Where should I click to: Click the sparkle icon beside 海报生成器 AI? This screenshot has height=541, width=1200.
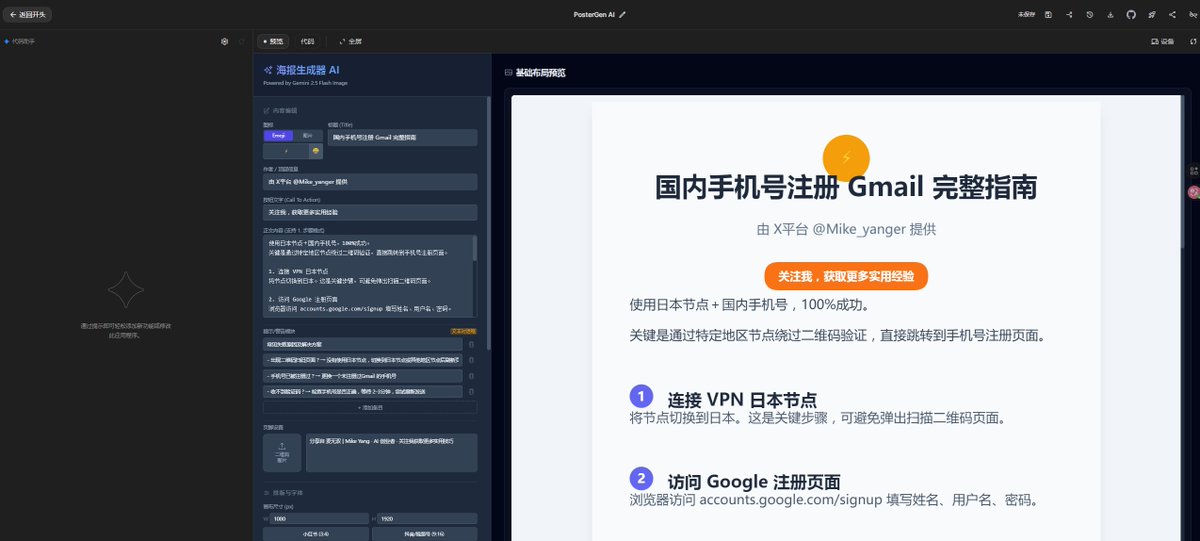pyautogui.click(x=268, y=70)
